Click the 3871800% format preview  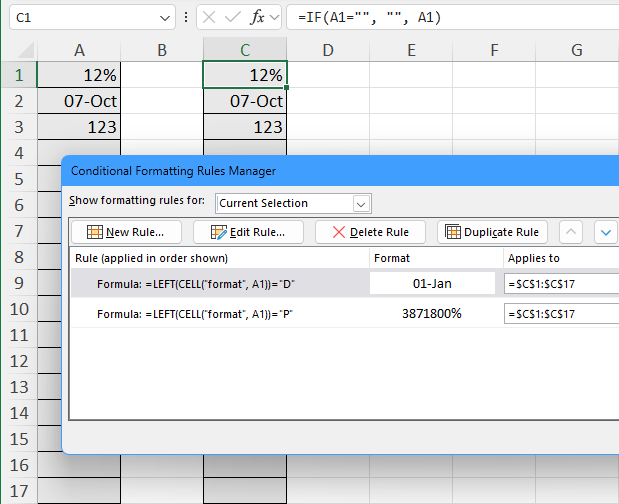click(432, 313)
